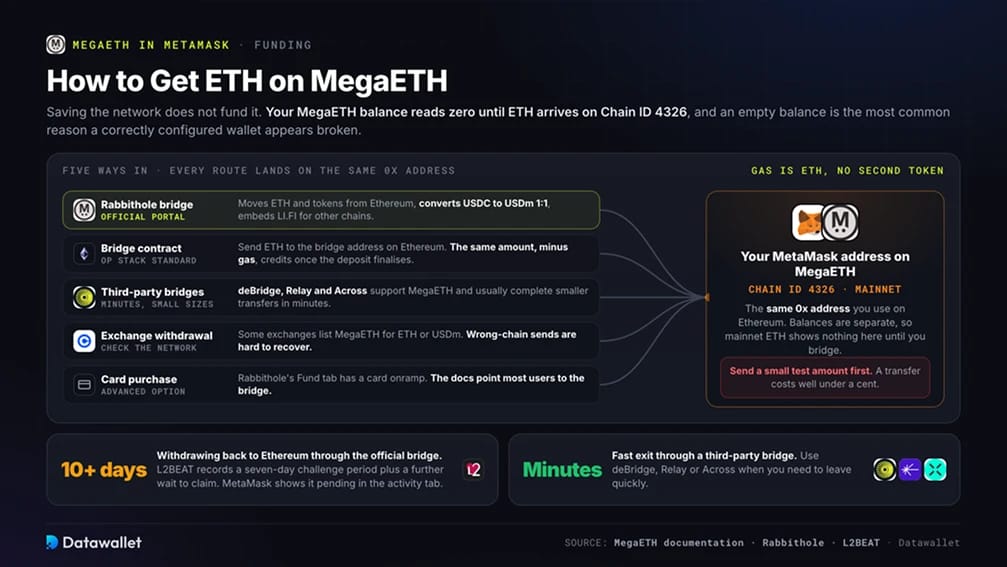Click the FUNDING breadcrumb label
Screen dimensions: 1007x567
(x=283, y=45)
